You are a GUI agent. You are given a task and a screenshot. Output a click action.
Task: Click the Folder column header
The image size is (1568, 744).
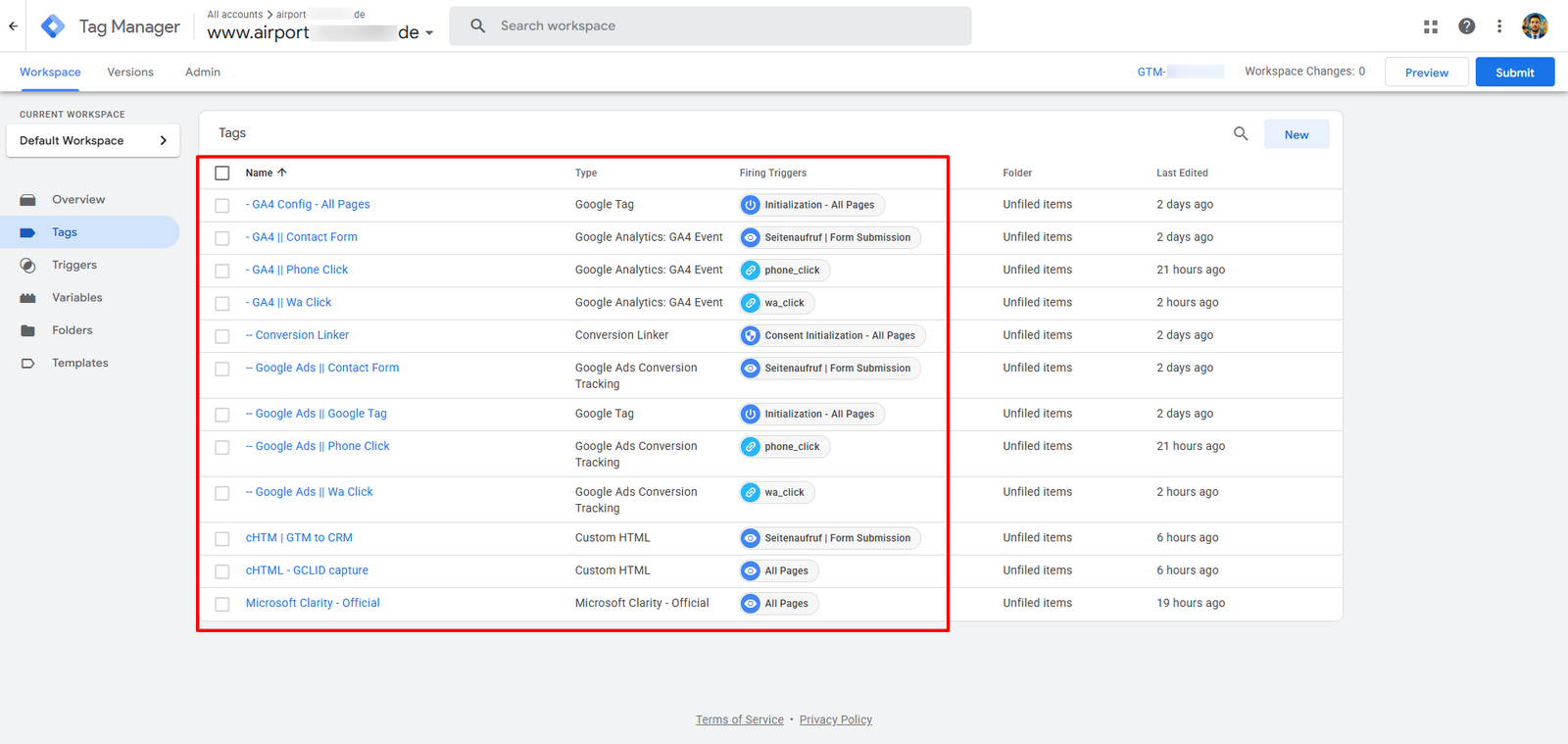click(1017, 173)
